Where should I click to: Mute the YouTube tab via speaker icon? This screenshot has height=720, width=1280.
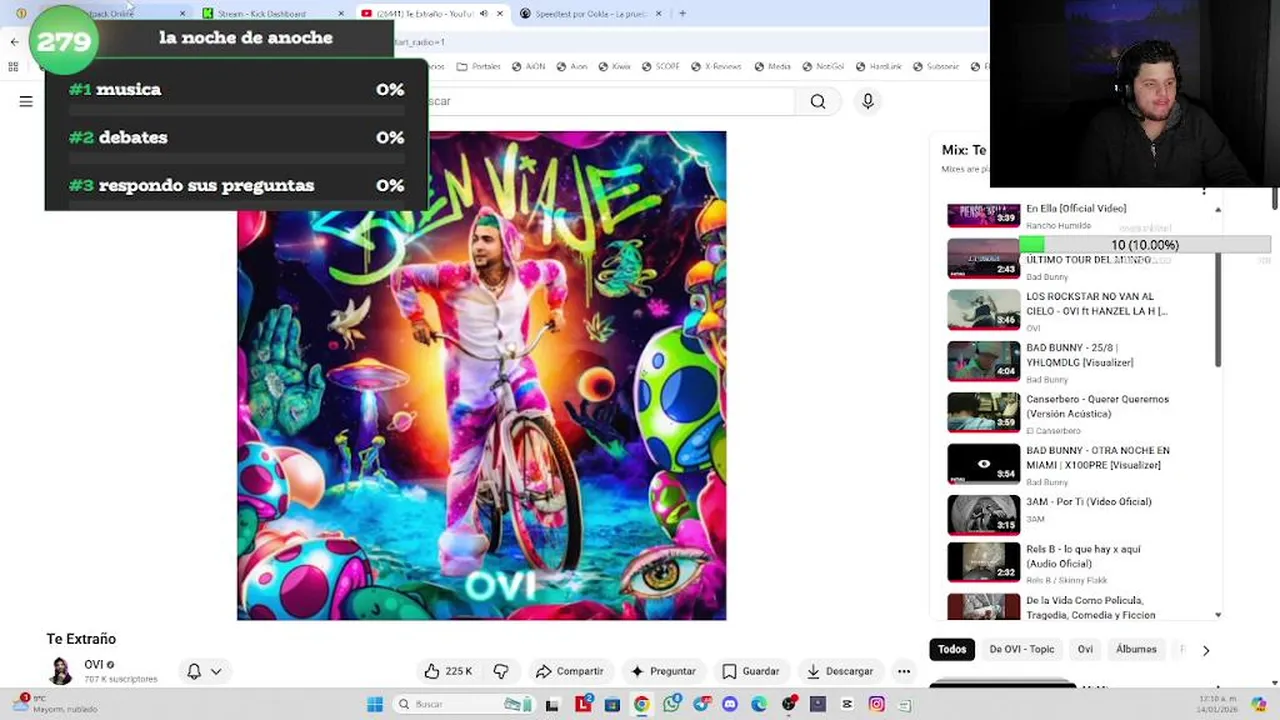pos(484,13)
